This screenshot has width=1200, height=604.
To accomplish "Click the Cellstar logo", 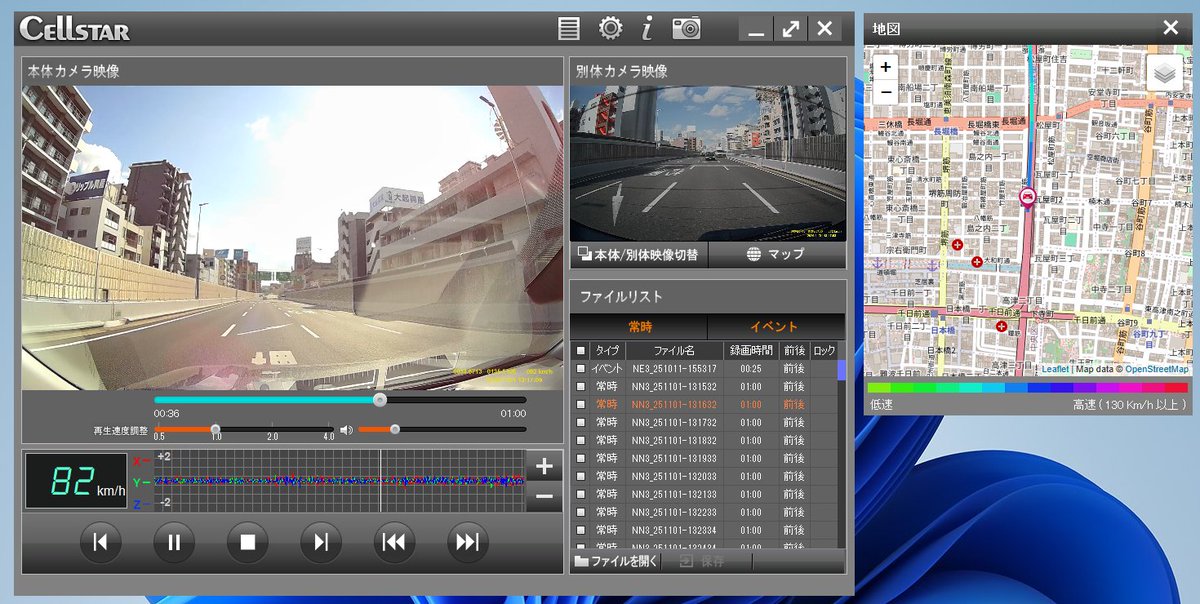I will click(75, 29).
